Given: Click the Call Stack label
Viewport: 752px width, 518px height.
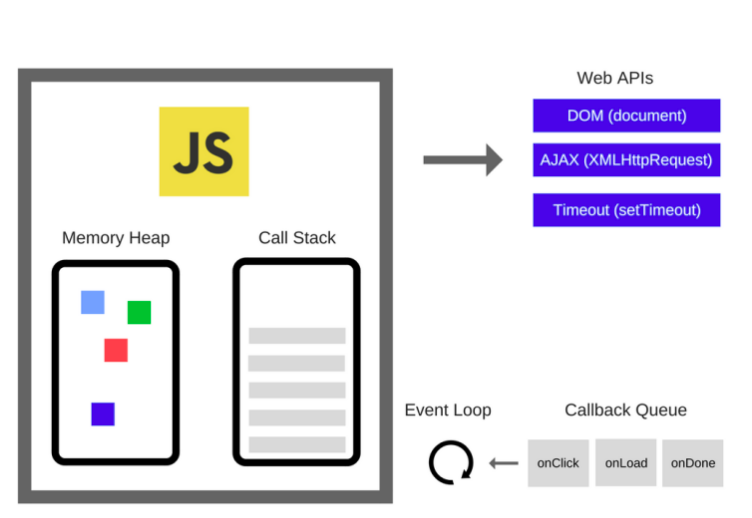Looking at the screenshot, I should (297, 237).
